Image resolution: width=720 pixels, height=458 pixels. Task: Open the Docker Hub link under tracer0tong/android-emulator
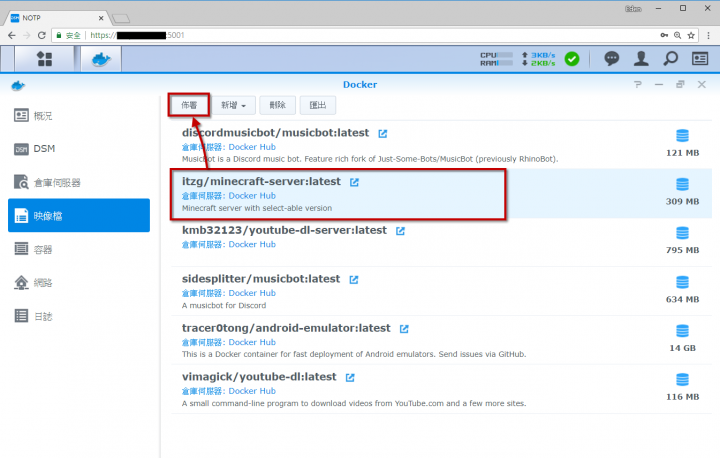point(252,342)
